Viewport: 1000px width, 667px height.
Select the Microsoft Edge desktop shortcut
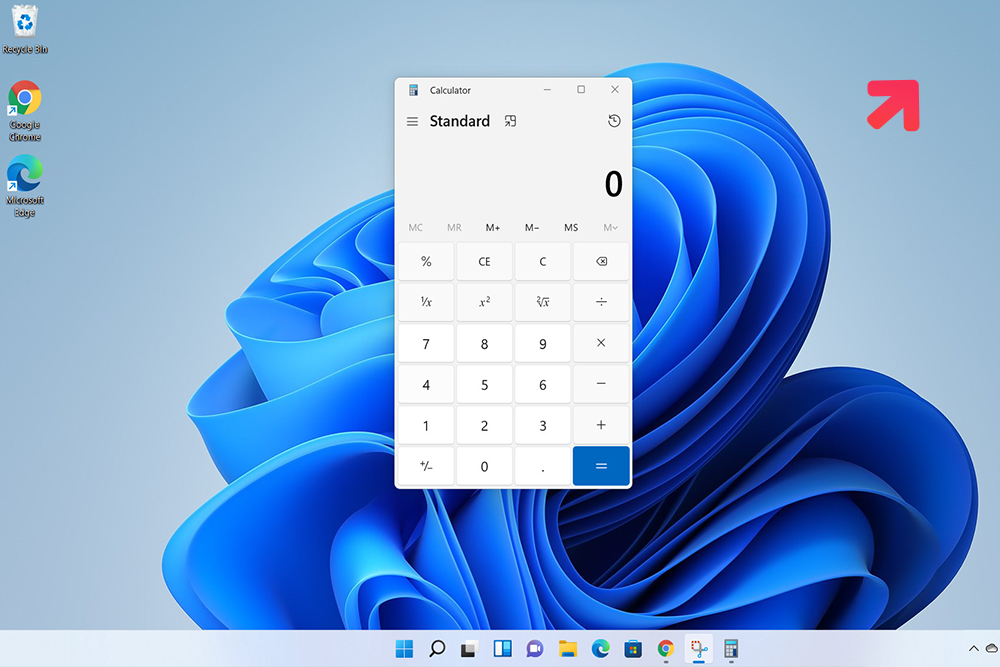click(25, 186)
